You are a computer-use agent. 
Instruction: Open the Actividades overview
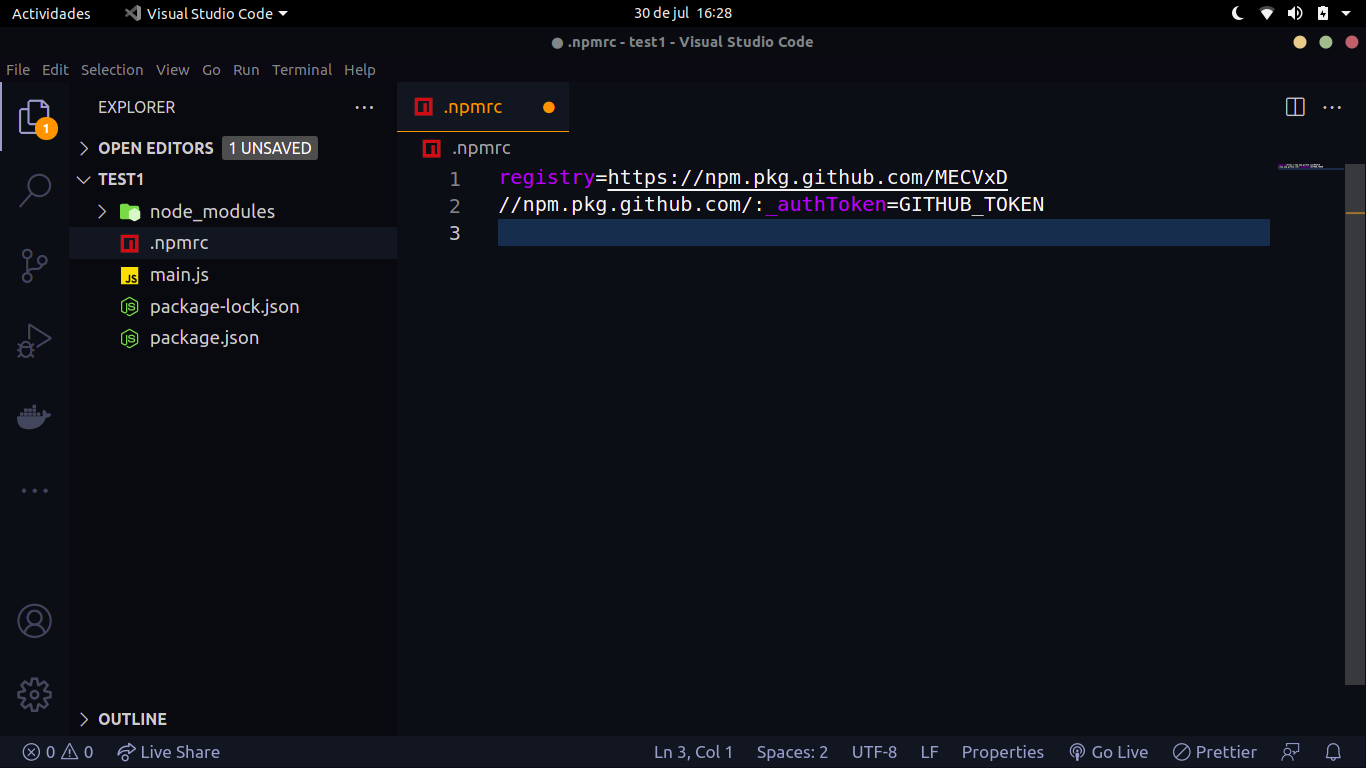51,13
